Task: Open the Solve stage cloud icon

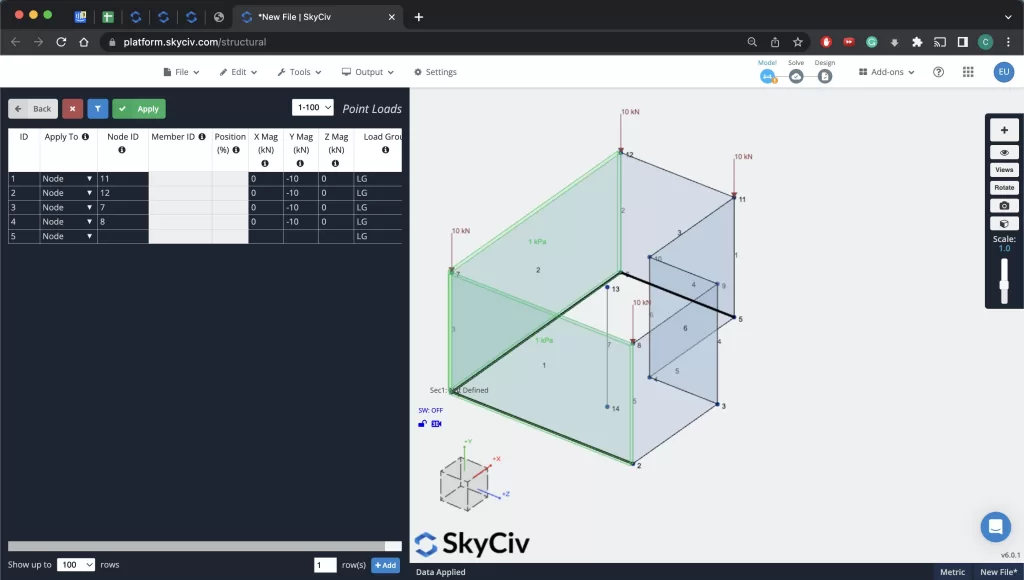Action: click(796, 76)
